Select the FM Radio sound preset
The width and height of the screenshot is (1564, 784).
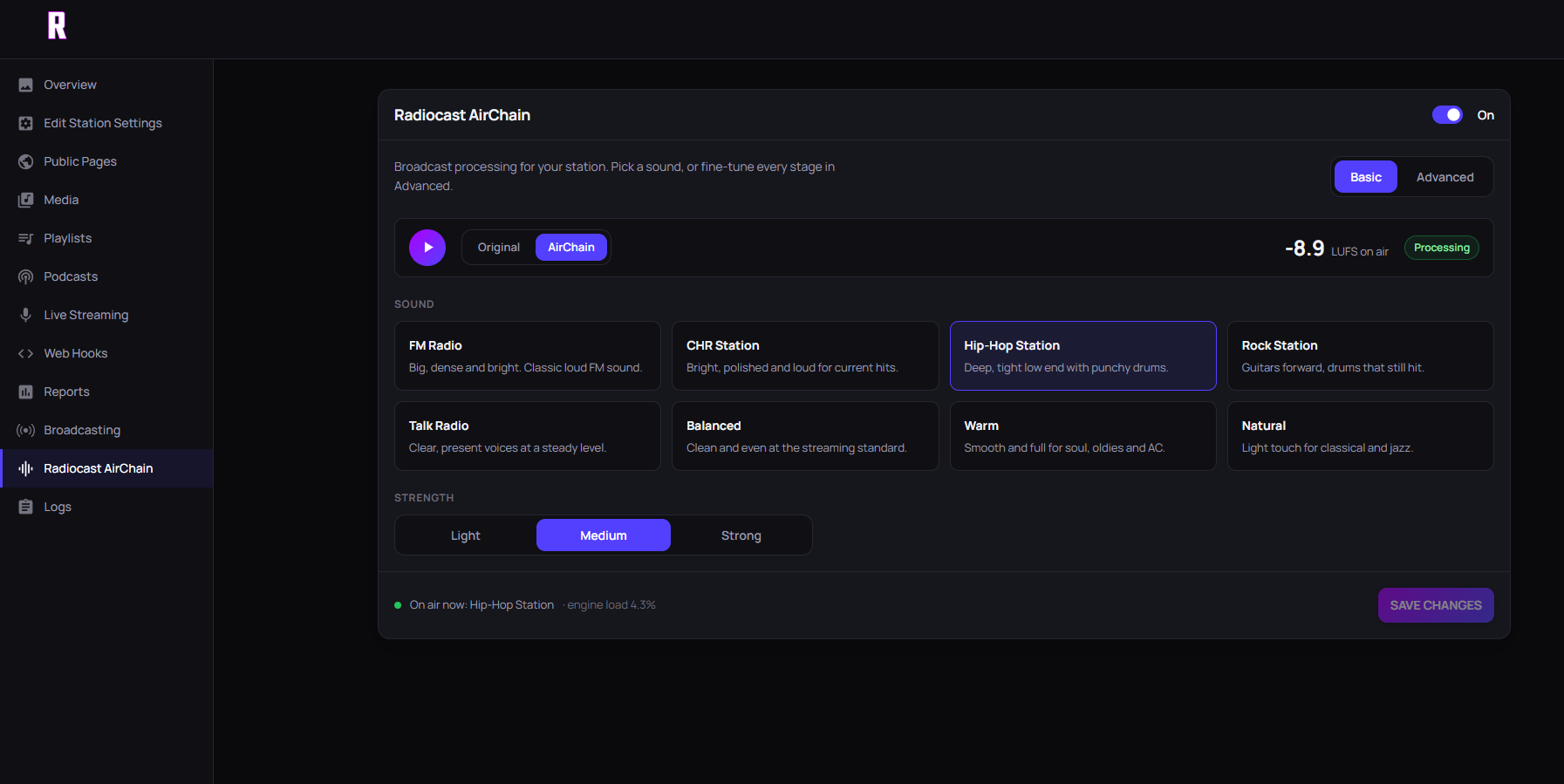pyautogui.click(x=528, y=356)
